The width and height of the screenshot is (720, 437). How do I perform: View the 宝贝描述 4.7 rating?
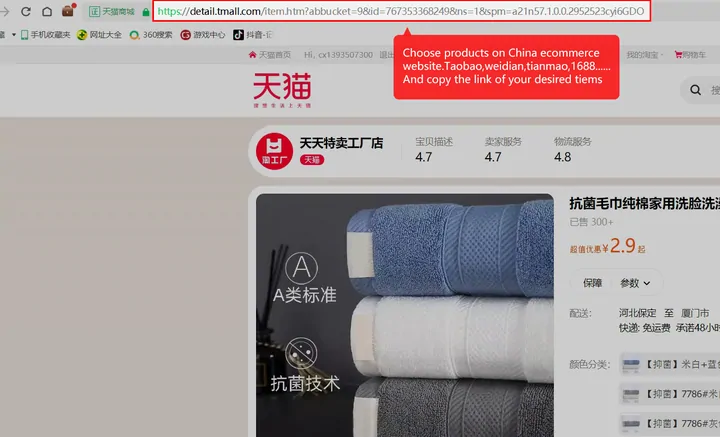[x=433, y=150]
